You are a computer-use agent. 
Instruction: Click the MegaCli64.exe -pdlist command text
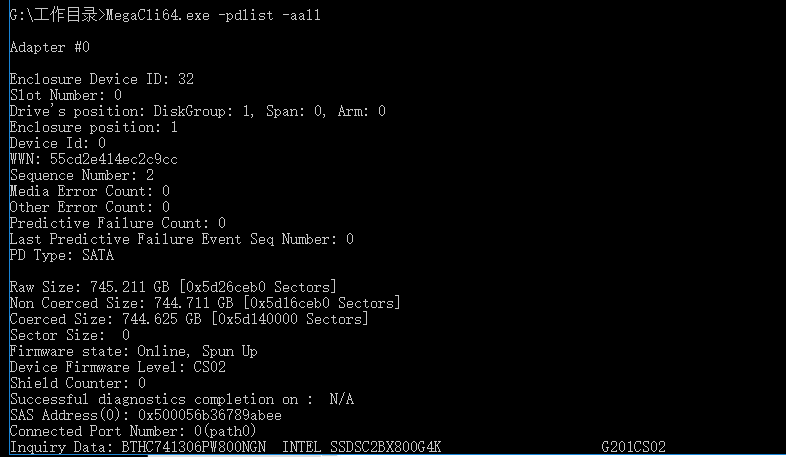pos(213,15)
